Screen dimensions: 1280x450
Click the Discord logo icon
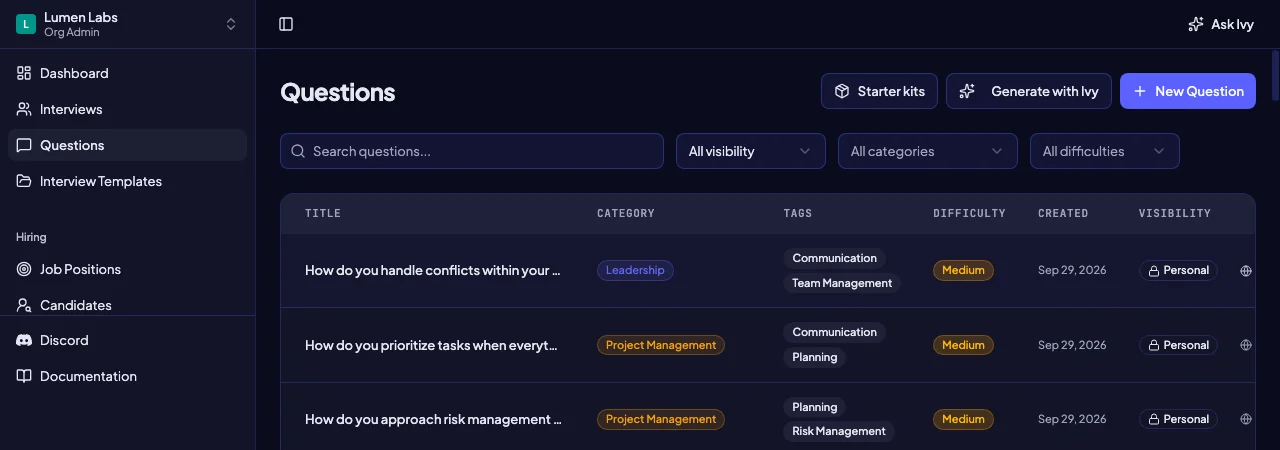pyautogui.click(x=24, y=340)
